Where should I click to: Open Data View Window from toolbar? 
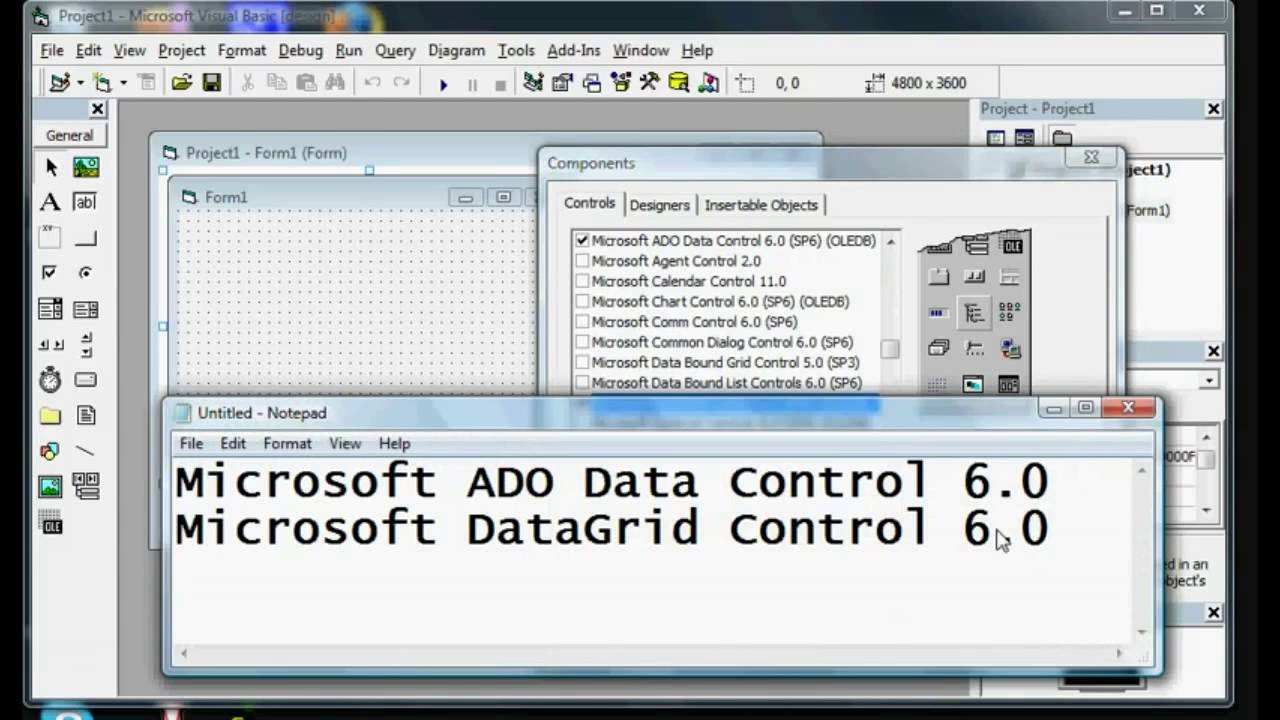tap(679, 83)
